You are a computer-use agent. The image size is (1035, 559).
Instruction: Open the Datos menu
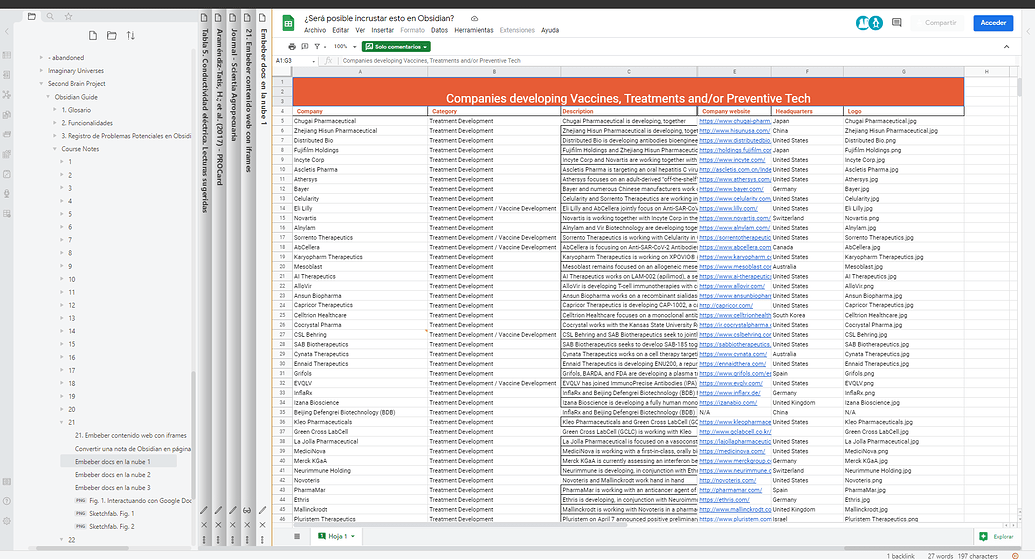tap(439, 30)
